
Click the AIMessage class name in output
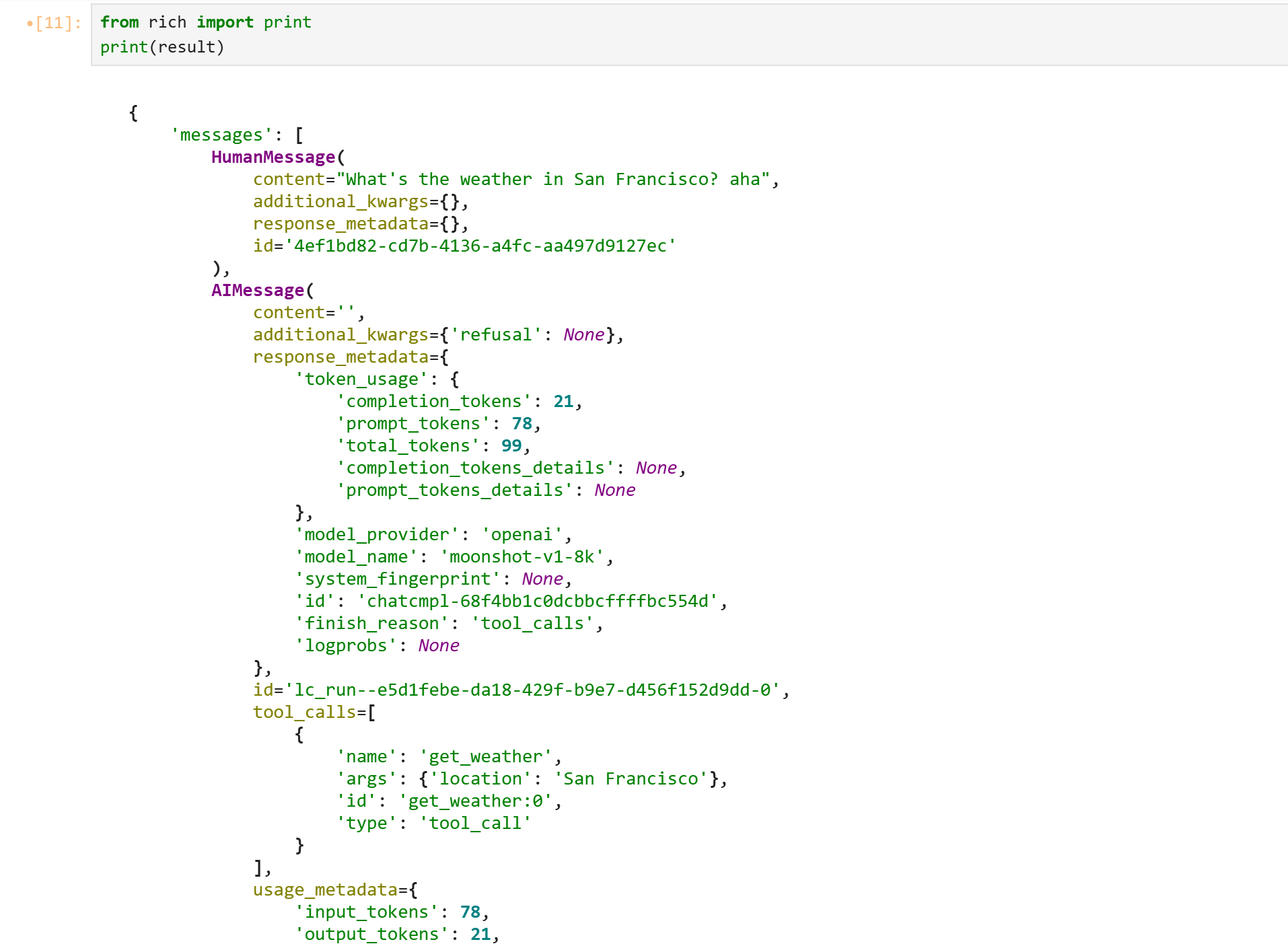pyautogui.click(x=257, y=290)
